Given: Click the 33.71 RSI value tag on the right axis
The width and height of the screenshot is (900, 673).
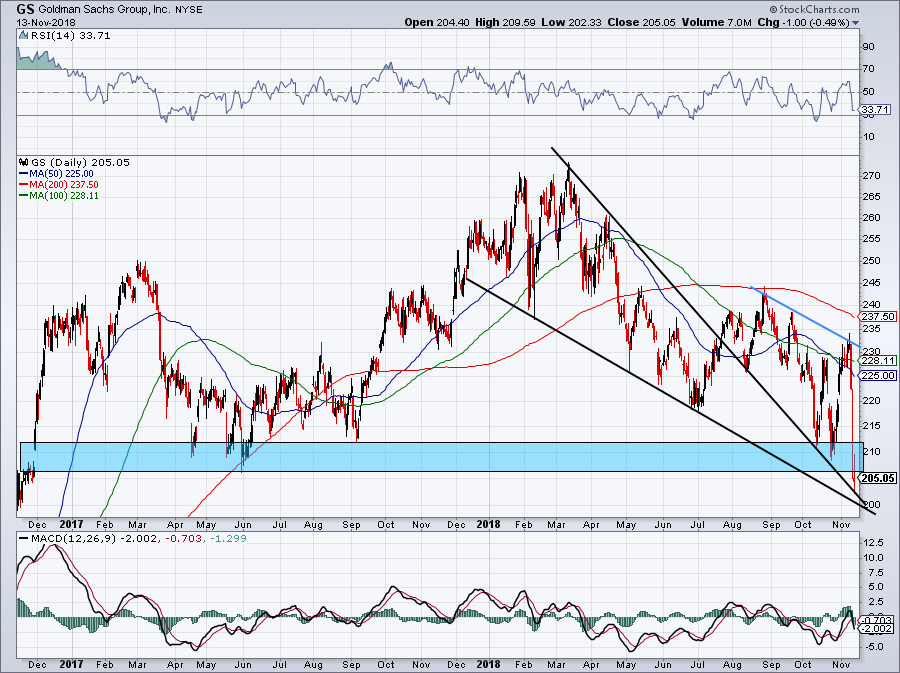Looking at the screenshot, I should pos(876,109).
